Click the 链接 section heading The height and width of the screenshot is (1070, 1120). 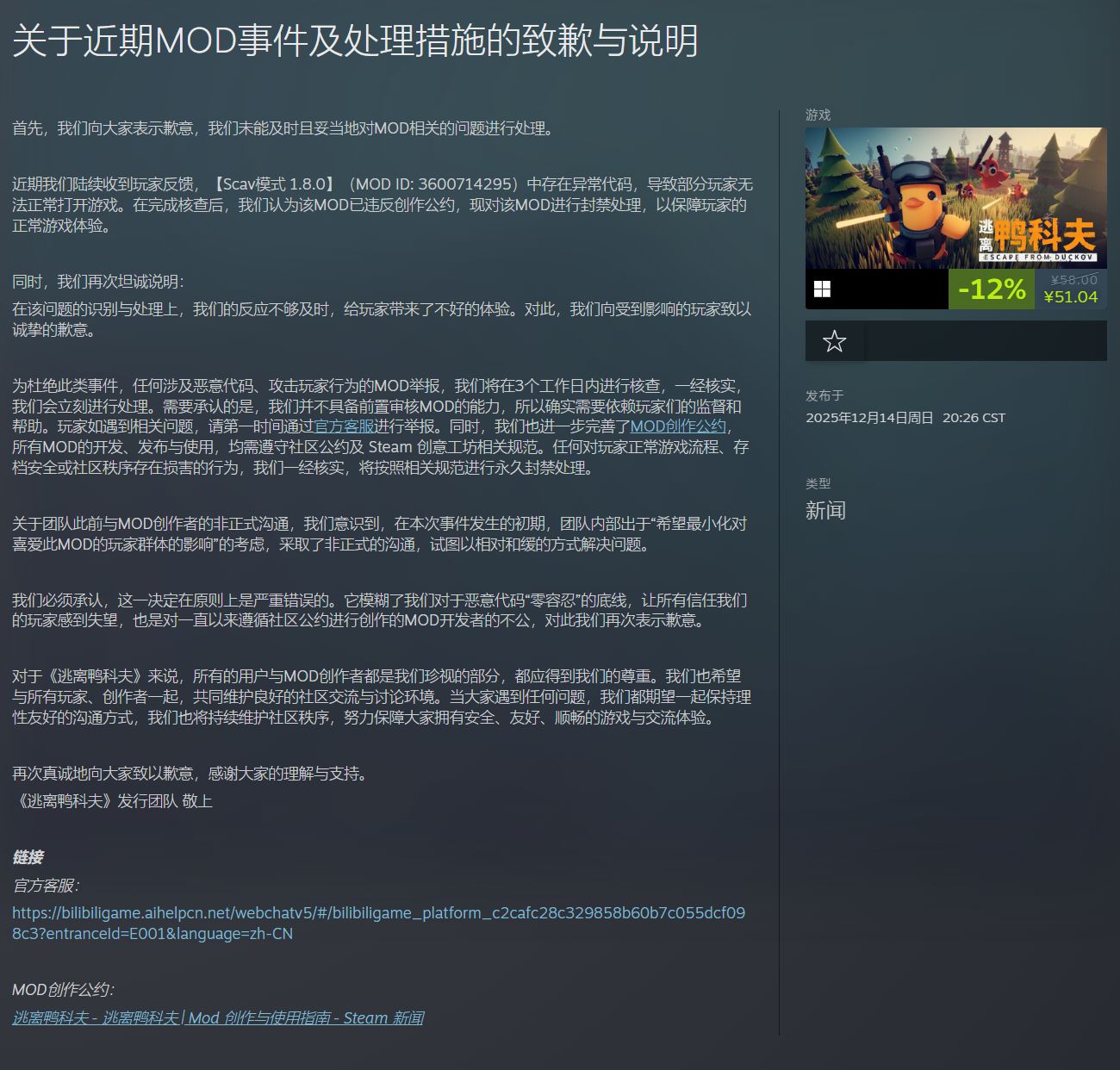(x=28, y=857)
